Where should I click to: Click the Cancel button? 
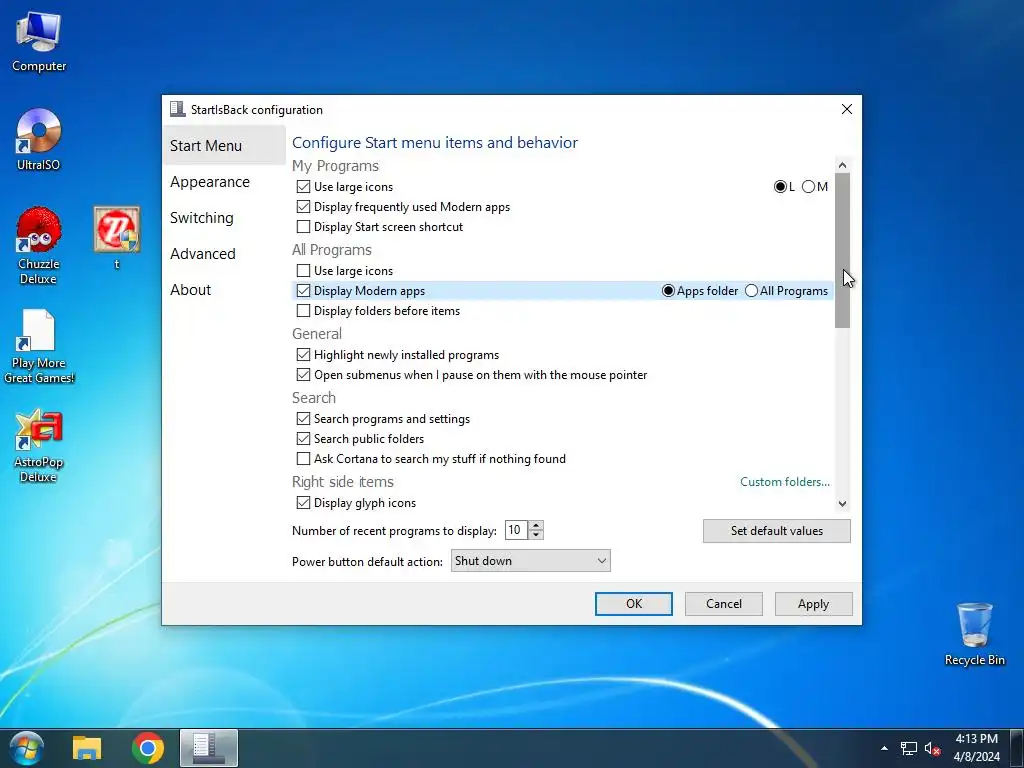pyautogui.click(x=724, y=604)
